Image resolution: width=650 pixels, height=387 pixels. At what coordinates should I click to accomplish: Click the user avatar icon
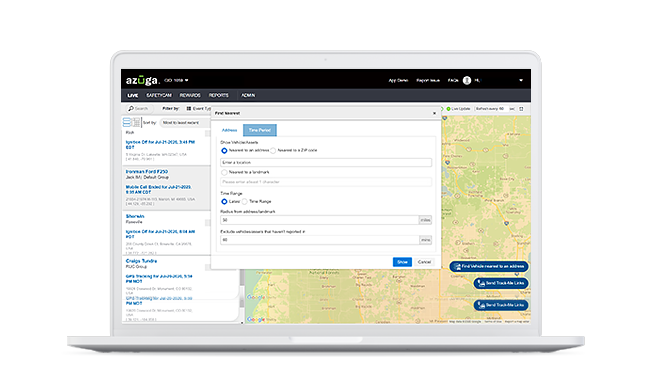pyautogui.click(x=467, y=80)
